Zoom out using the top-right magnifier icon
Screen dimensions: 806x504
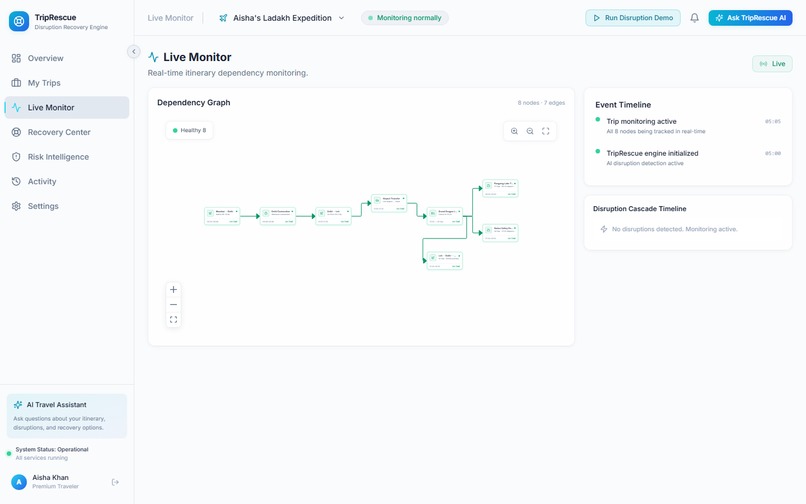coord(530,131)
